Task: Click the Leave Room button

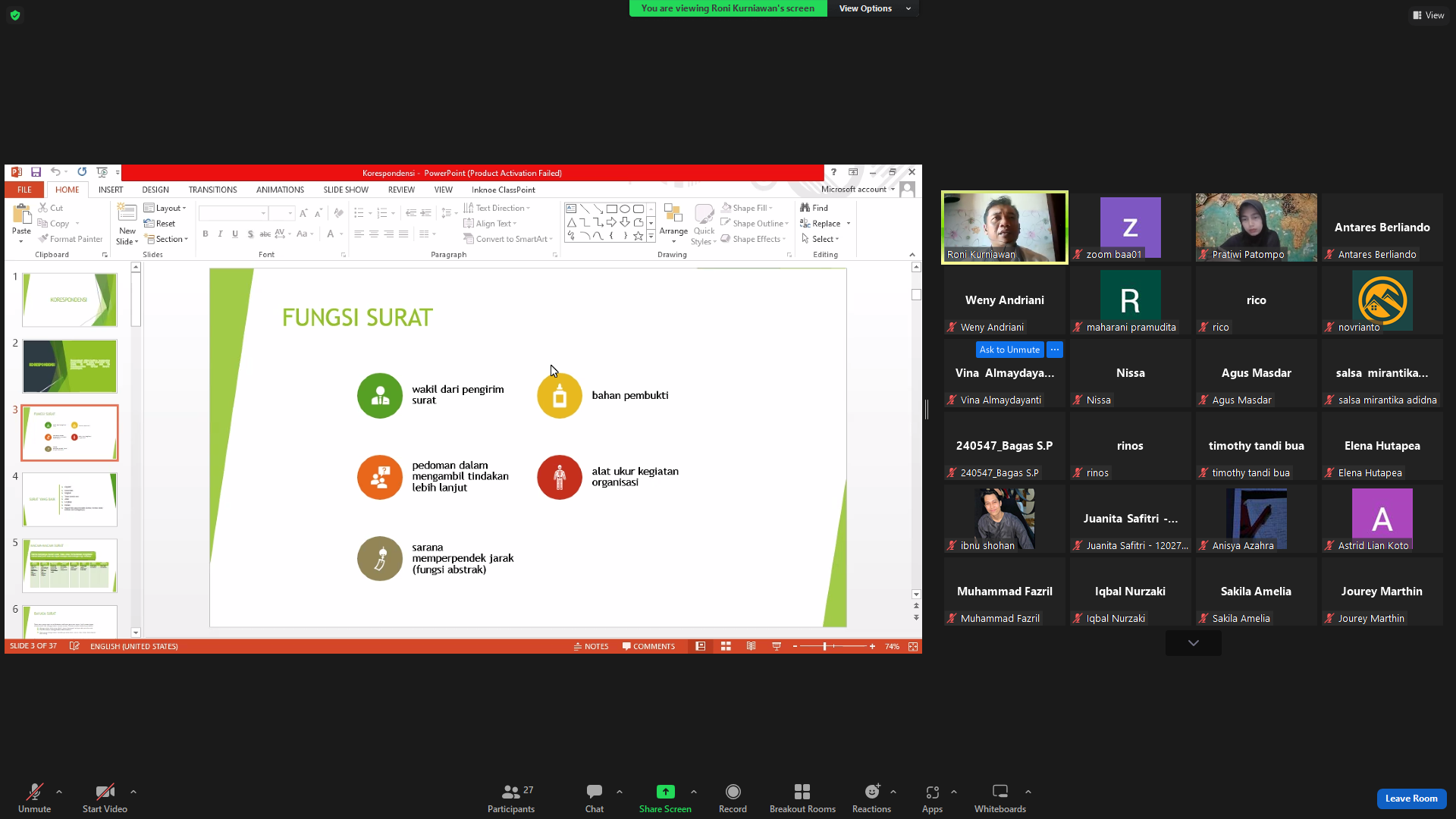Action: (1411, 799)
